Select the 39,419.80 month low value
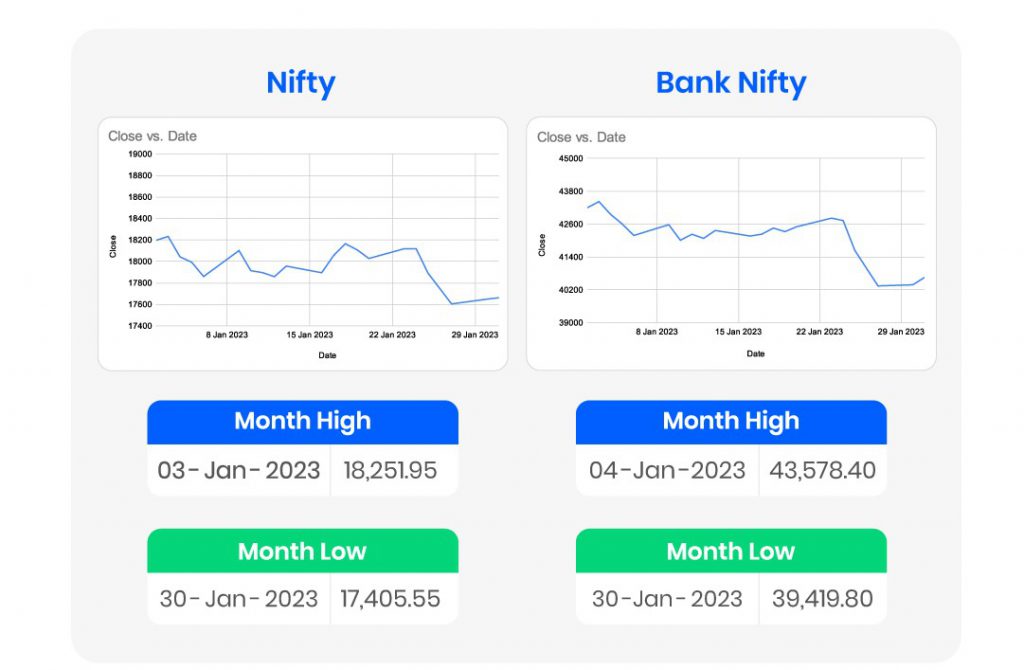The height and width of the screenshot is (670, 1024). coord(822,599)
